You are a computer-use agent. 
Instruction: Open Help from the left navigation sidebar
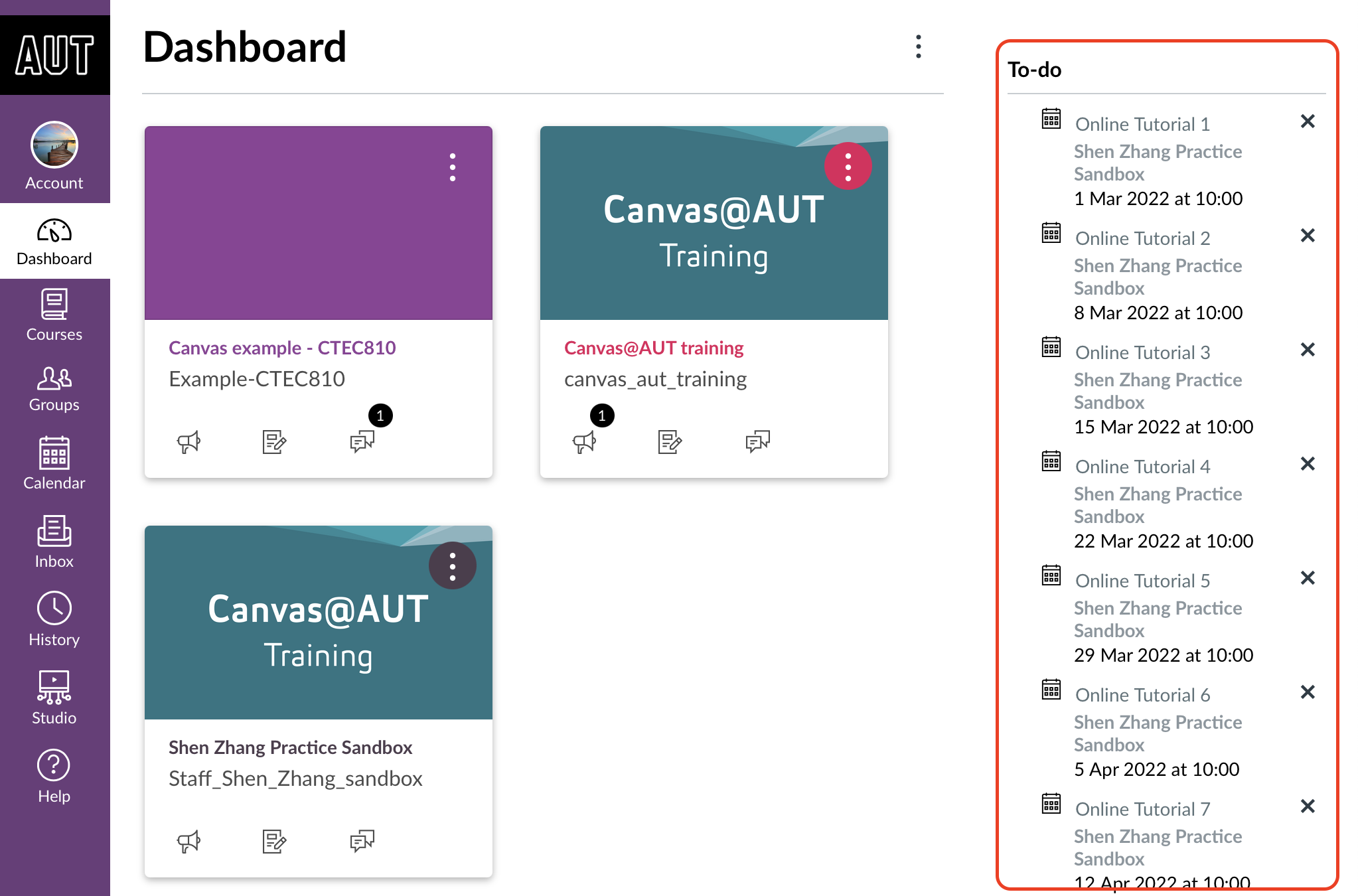(54, 778)
